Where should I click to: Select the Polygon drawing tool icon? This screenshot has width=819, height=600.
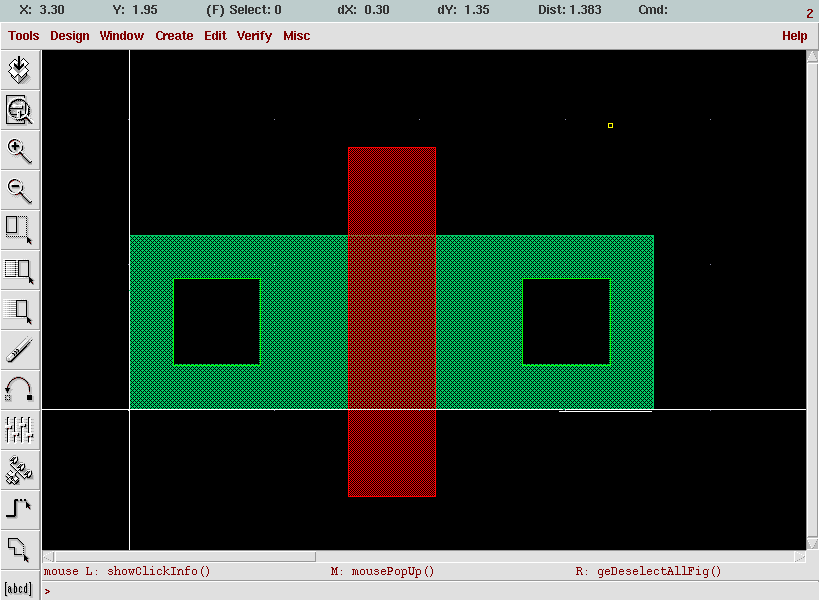tap(20, 550)
